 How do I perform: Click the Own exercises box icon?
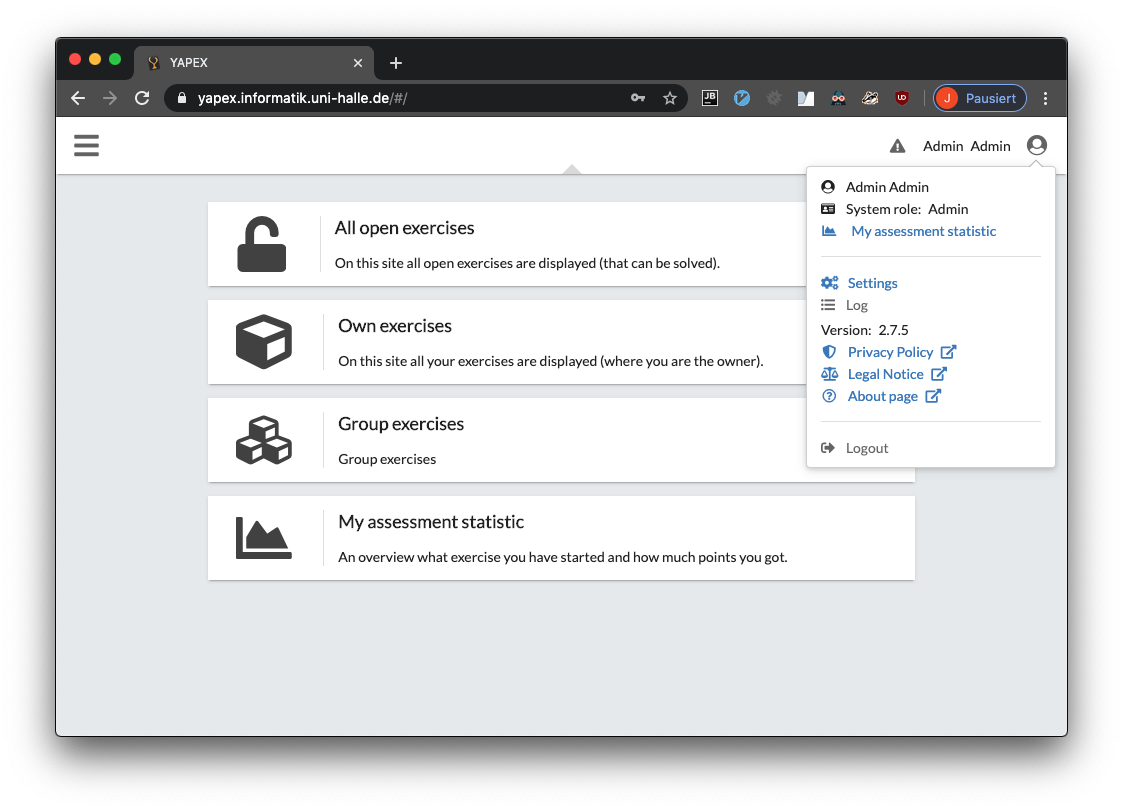(263, 342)
